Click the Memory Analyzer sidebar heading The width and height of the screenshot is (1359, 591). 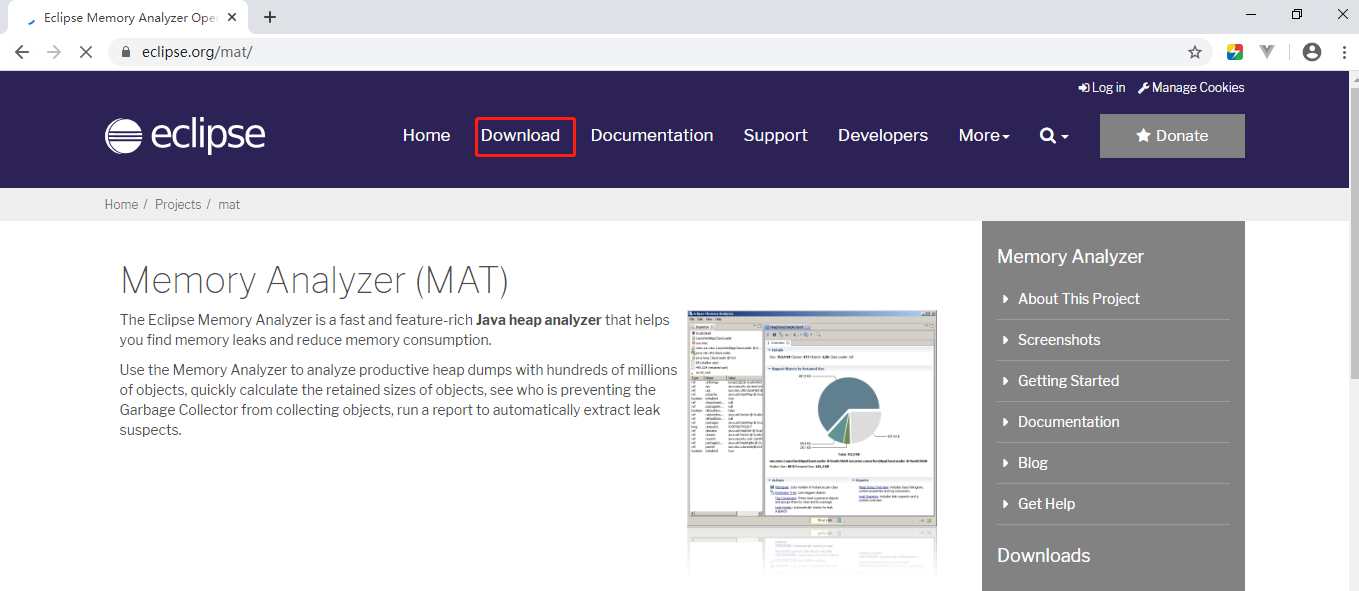click(1070, 257)
